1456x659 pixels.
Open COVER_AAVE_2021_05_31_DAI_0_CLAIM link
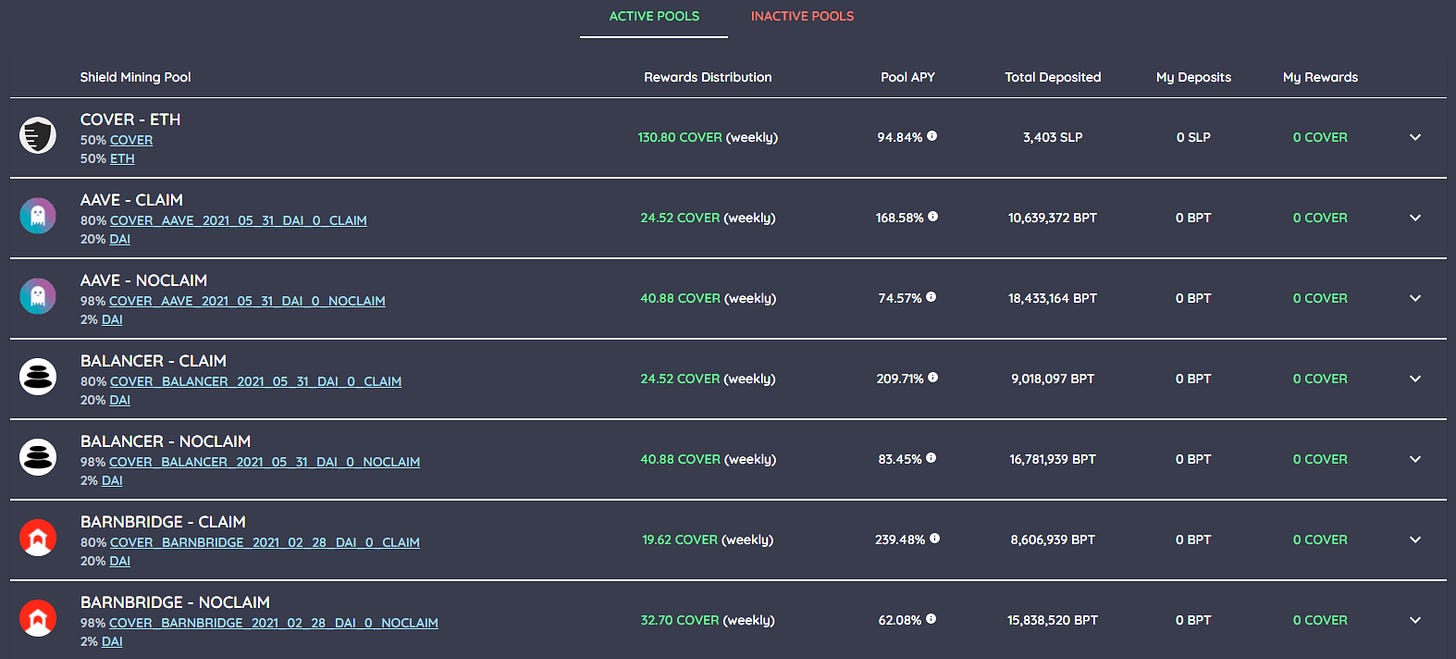tap(238, 220)
